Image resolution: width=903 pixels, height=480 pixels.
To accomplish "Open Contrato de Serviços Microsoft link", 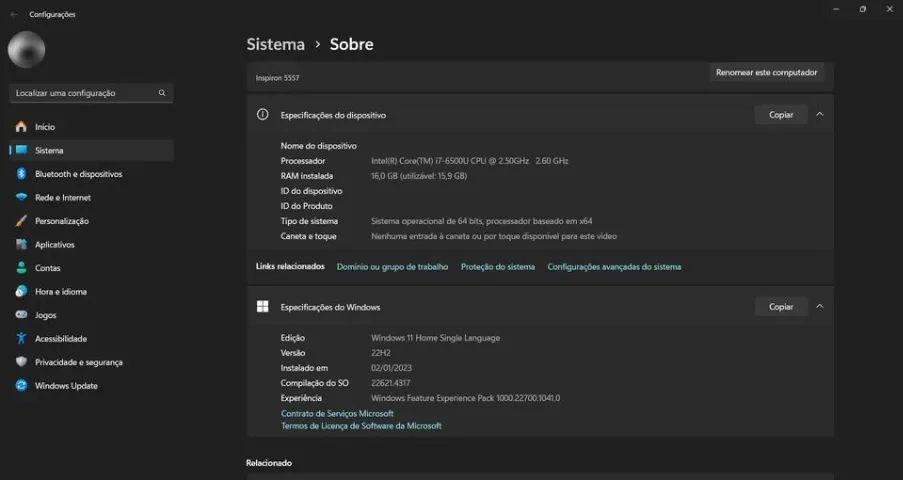I will (337, 413).
